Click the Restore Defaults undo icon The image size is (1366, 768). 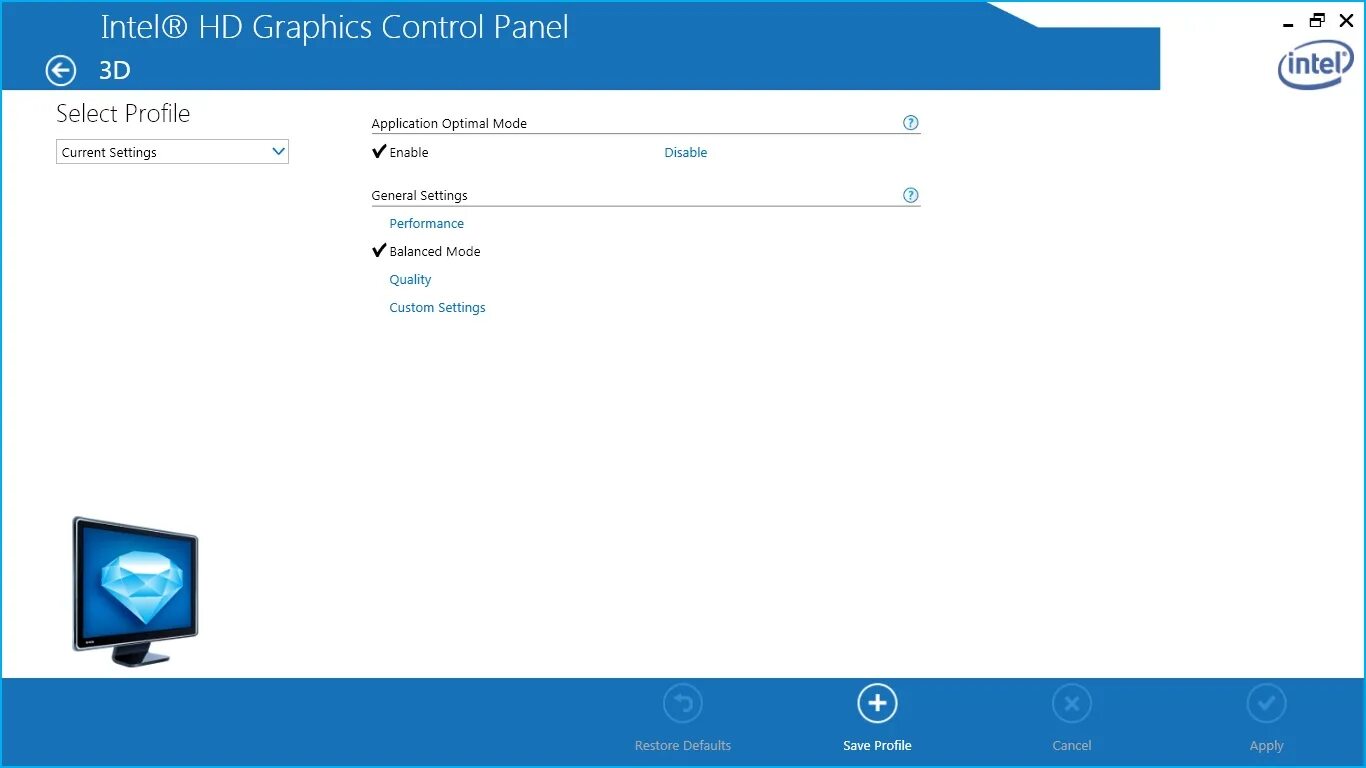[x=683, y=704]
